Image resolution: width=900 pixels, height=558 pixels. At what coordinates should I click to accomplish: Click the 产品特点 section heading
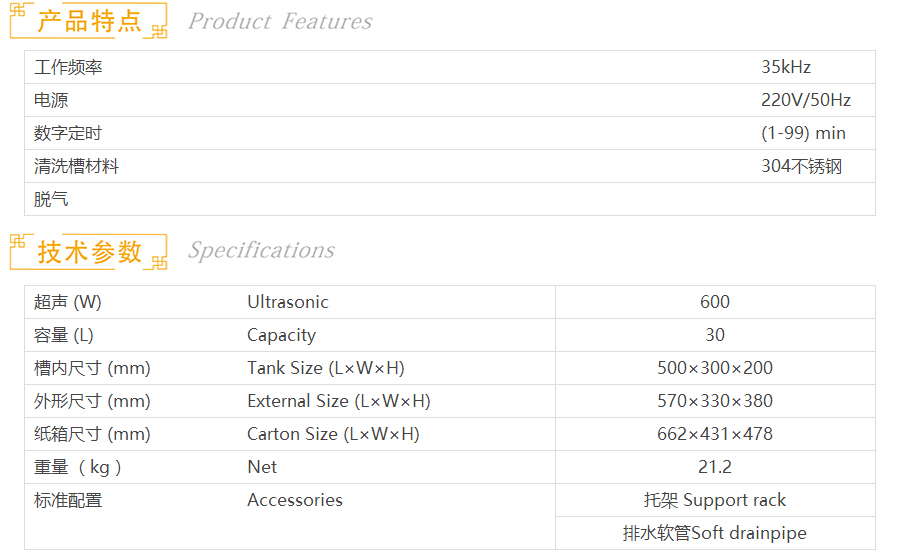pyautogui.click(x=89, y=21)
